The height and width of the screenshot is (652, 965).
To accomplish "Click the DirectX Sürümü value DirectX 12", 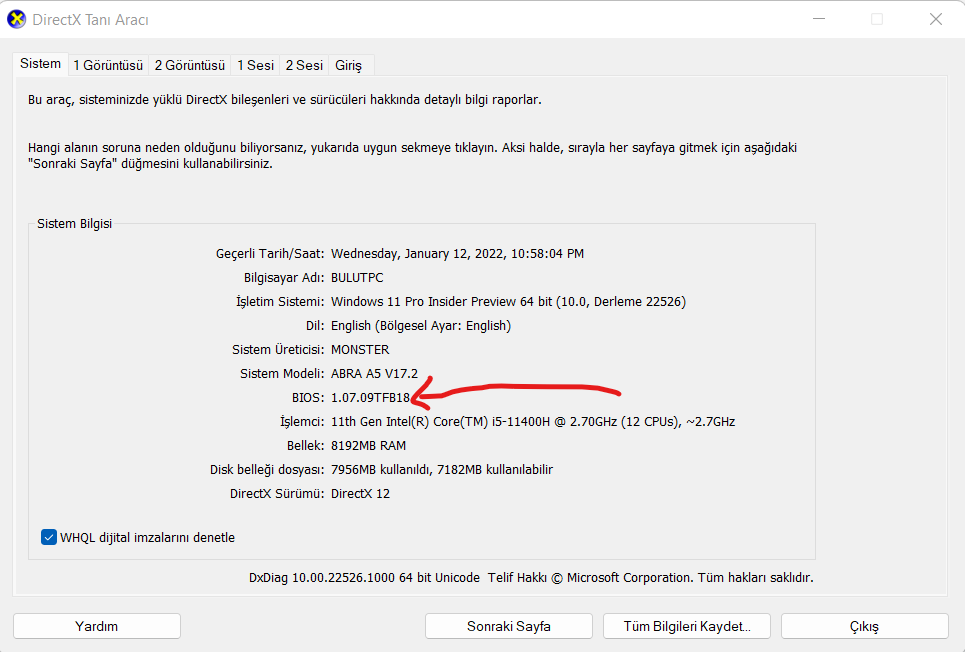I will [360, 494].
